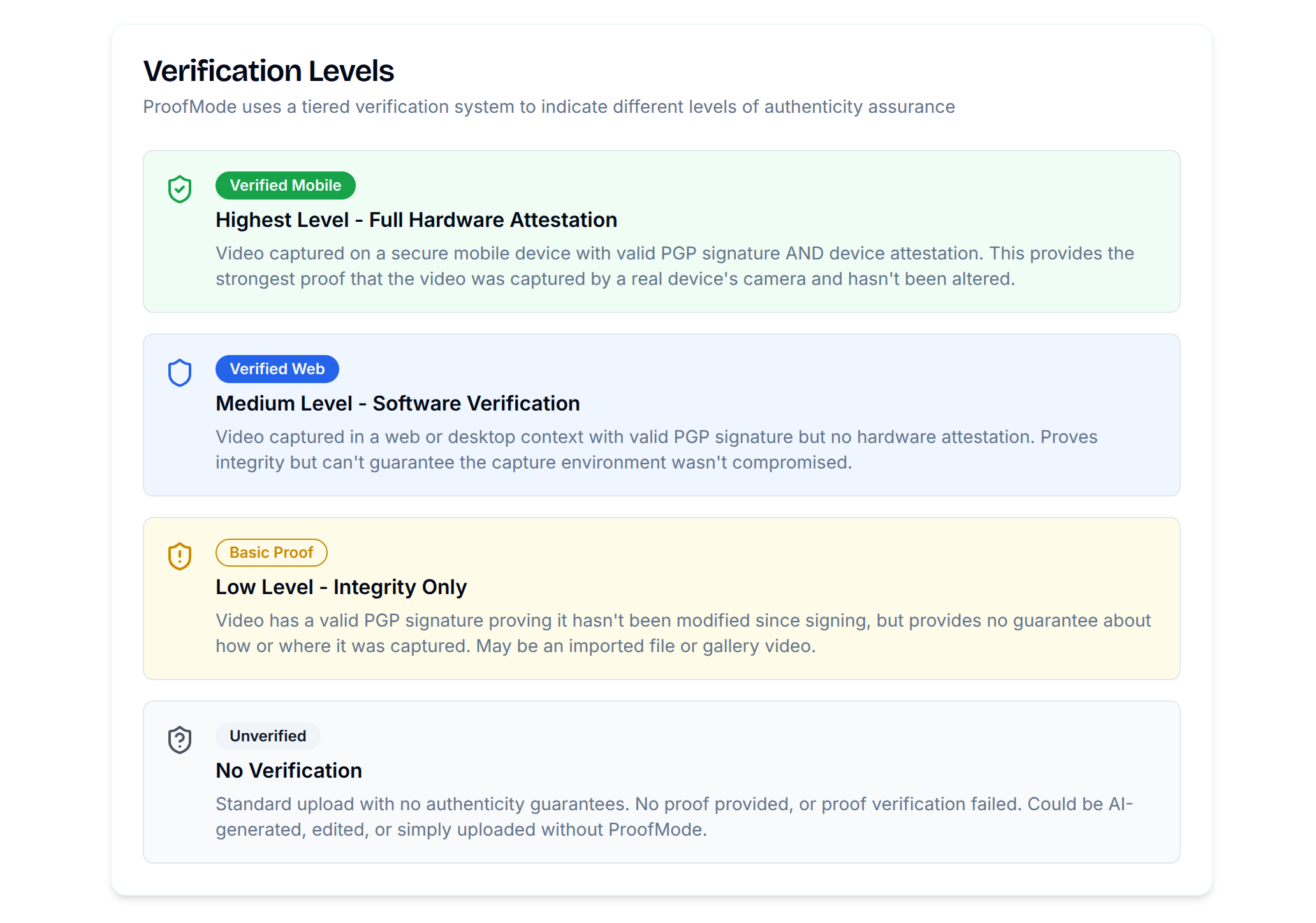1316x923 pixels.
Task: Click 'Highest Level - Full Hardware Attestation' title
Action: click(416, 220)
